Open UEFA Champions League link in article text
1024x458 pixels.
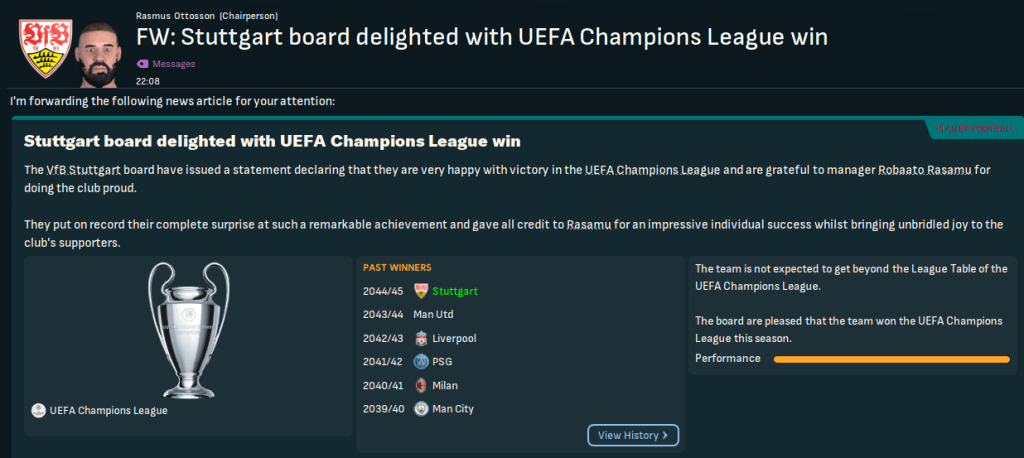click(x=652, y=170)
